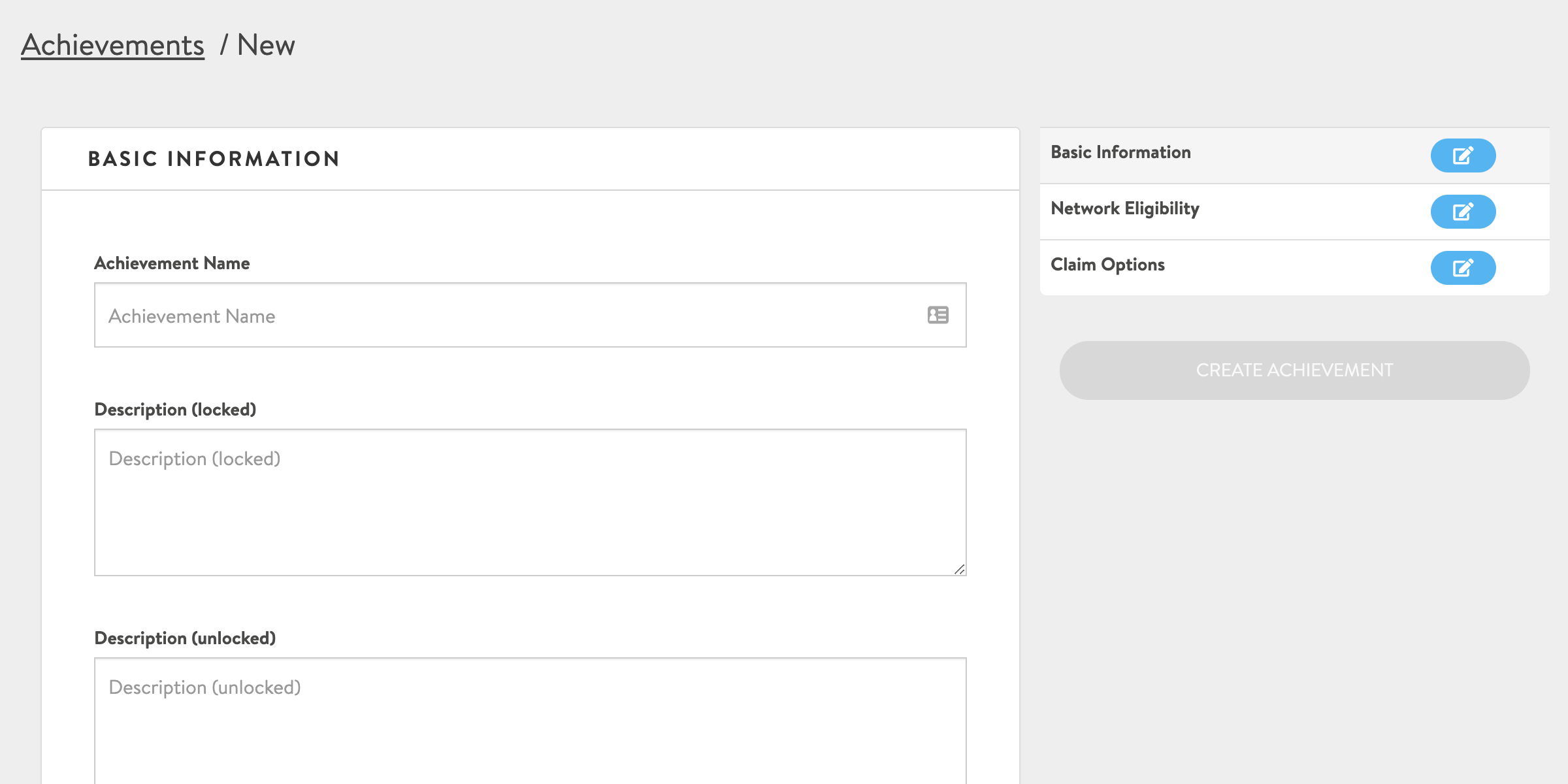Click the Achievement Name field label
The image size is (1568, 784).
[x=172, y=263]
